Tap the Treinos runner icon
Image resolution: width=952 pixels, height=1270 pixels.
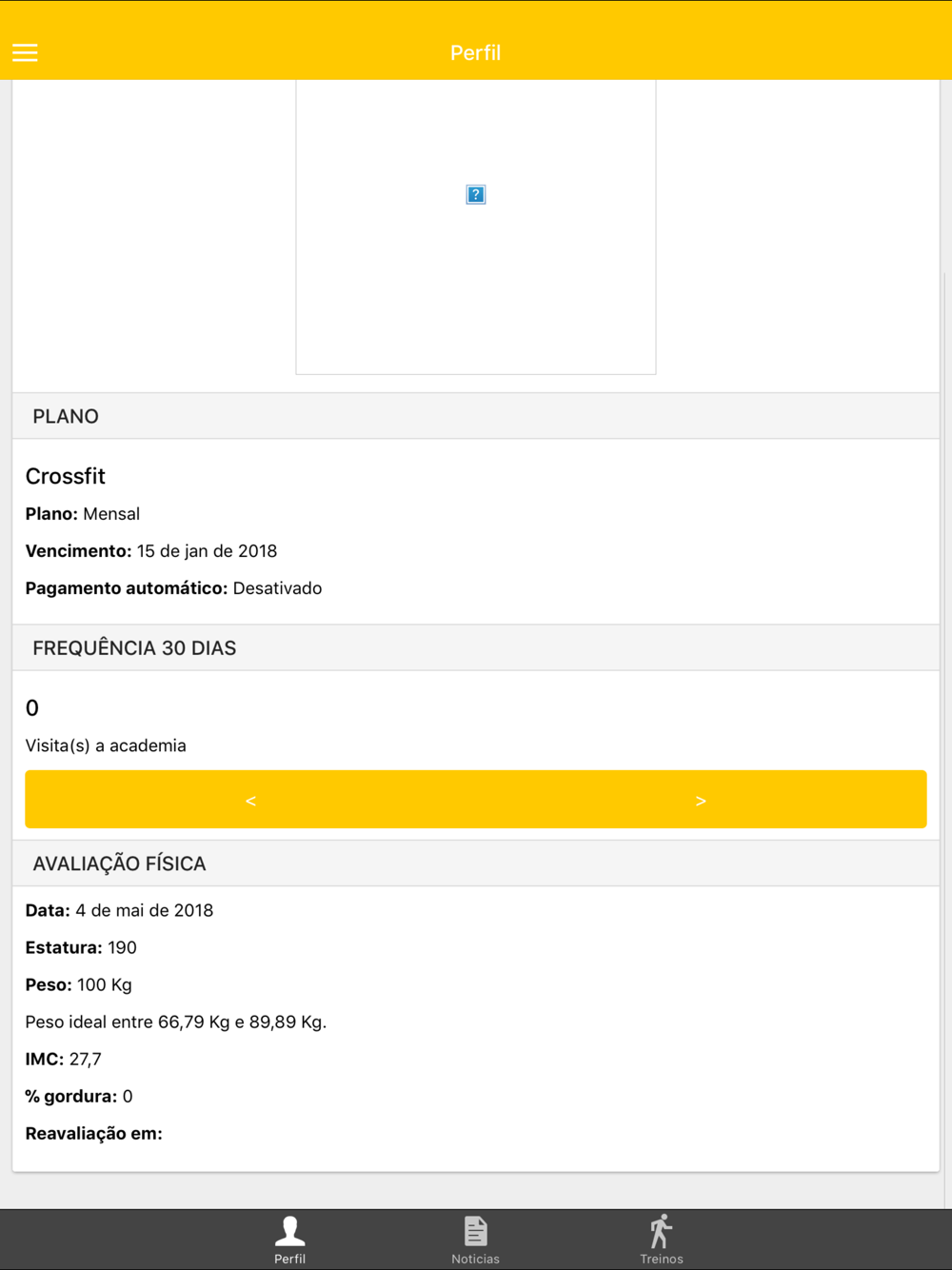[x=661, y=1231]
